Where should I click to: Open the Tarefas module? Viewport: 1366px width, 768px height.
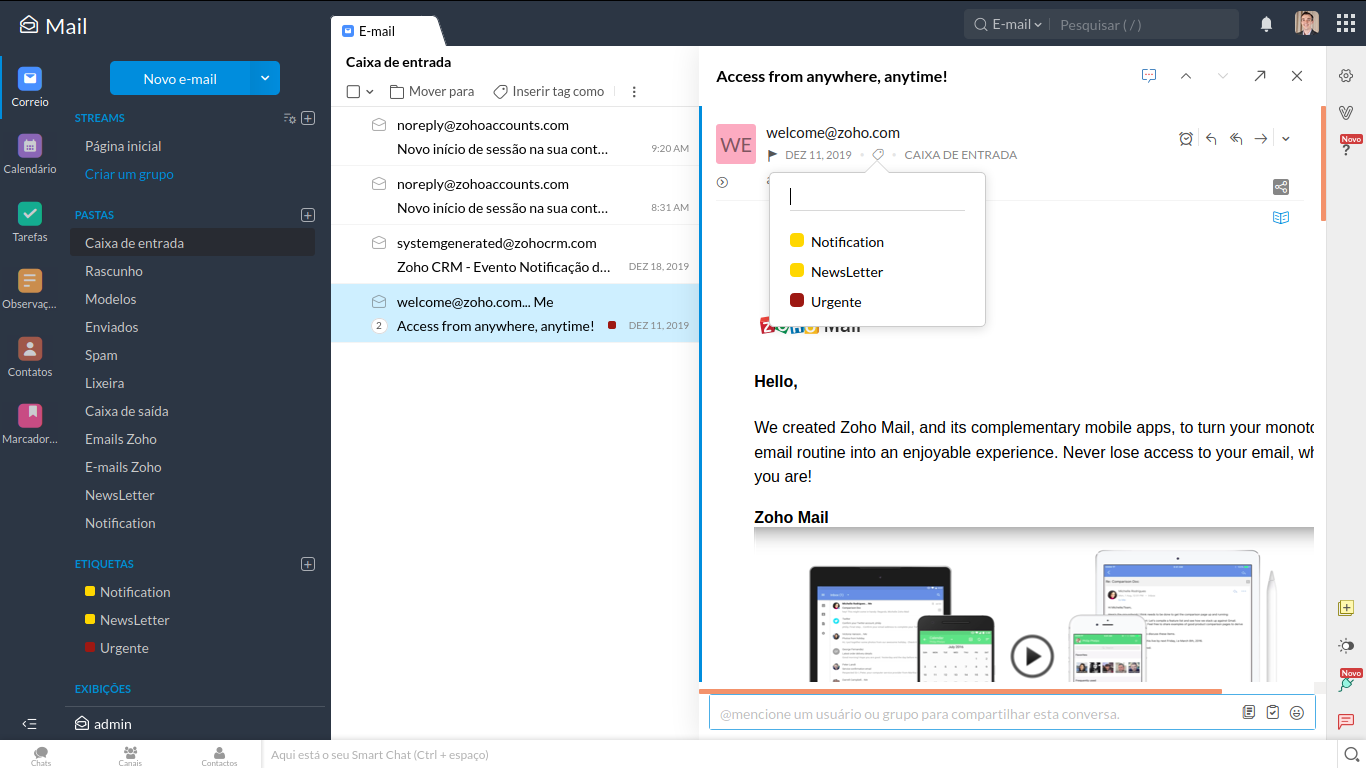pos(30,222)
